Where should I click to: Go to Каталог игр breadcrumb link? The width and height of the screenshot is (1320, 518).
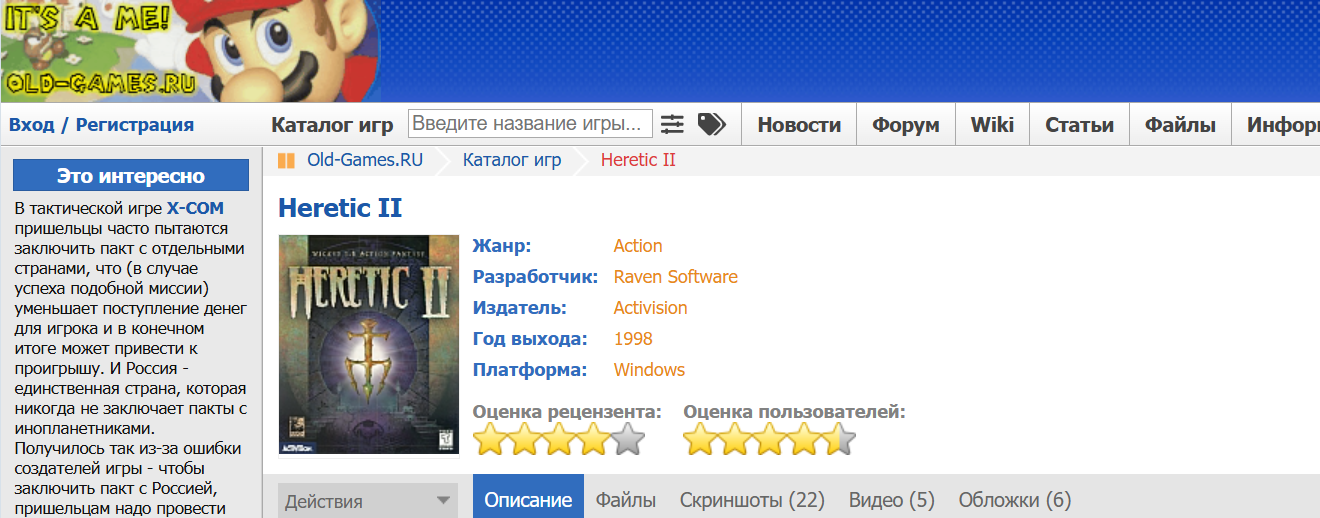pyautogui.click(x=512, y=160)
